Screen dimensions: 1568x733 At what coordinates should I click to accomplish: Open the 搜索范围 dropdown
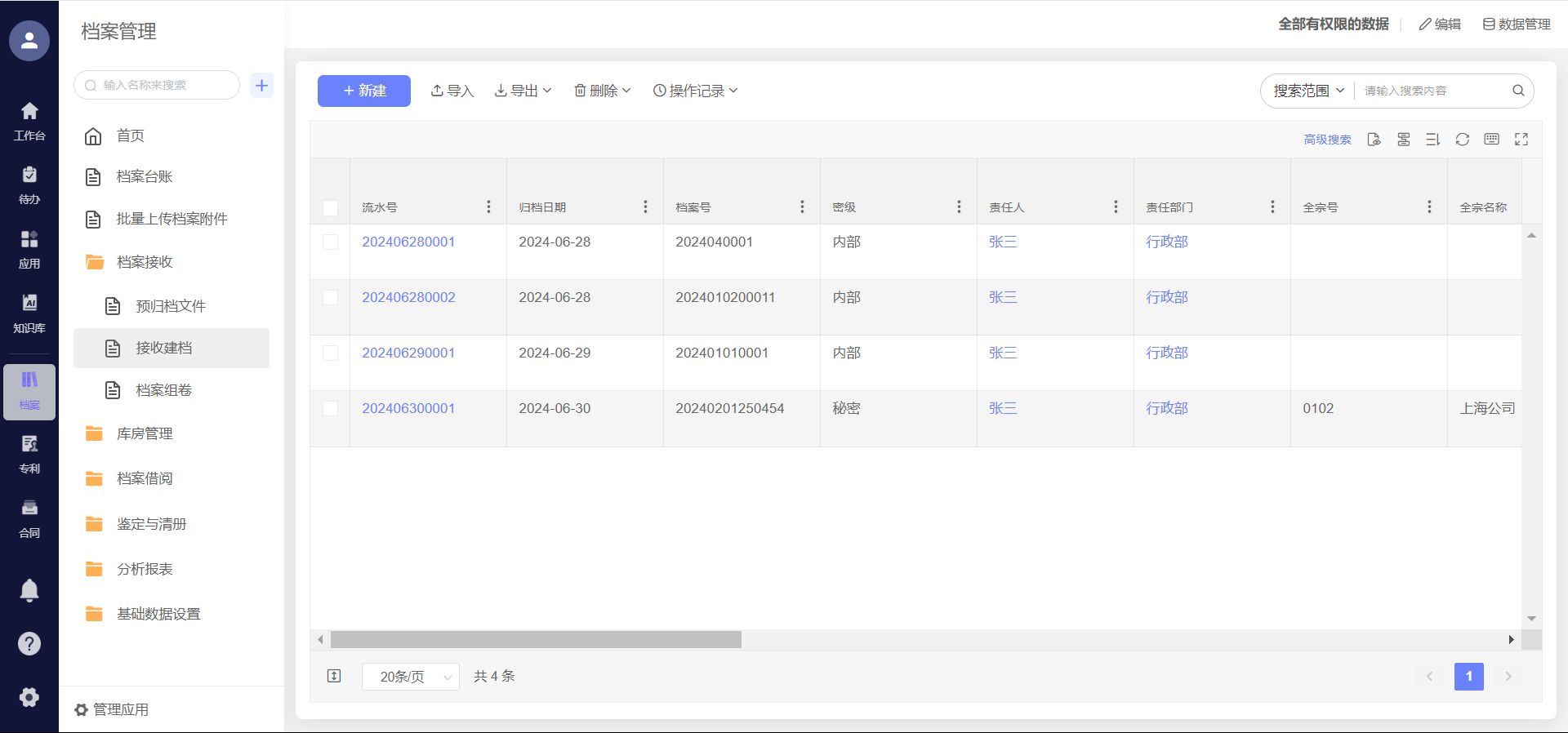tap(1308, 91)
